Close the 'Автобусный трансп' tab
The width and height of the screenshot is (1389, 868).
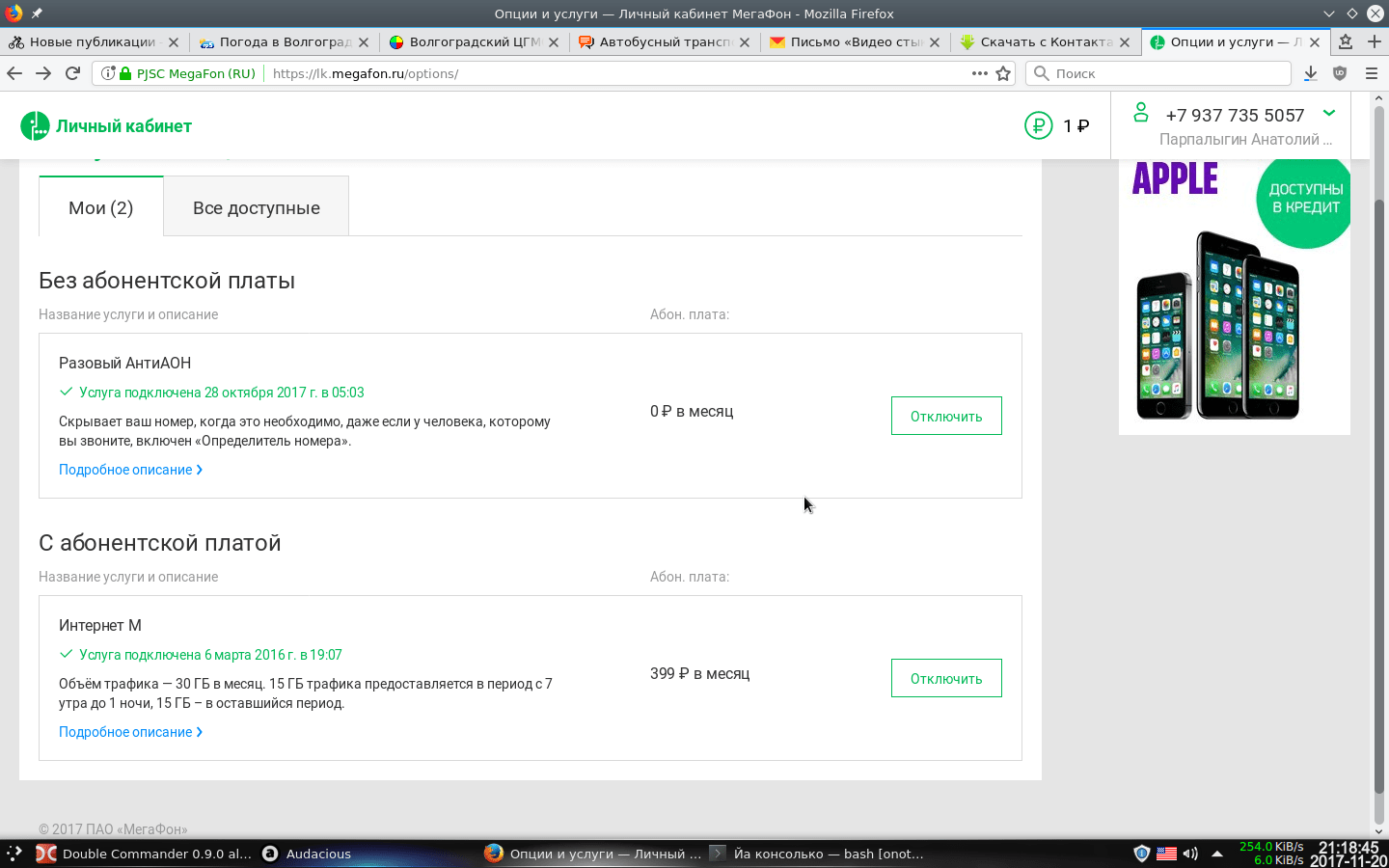[x=745, y=42]
